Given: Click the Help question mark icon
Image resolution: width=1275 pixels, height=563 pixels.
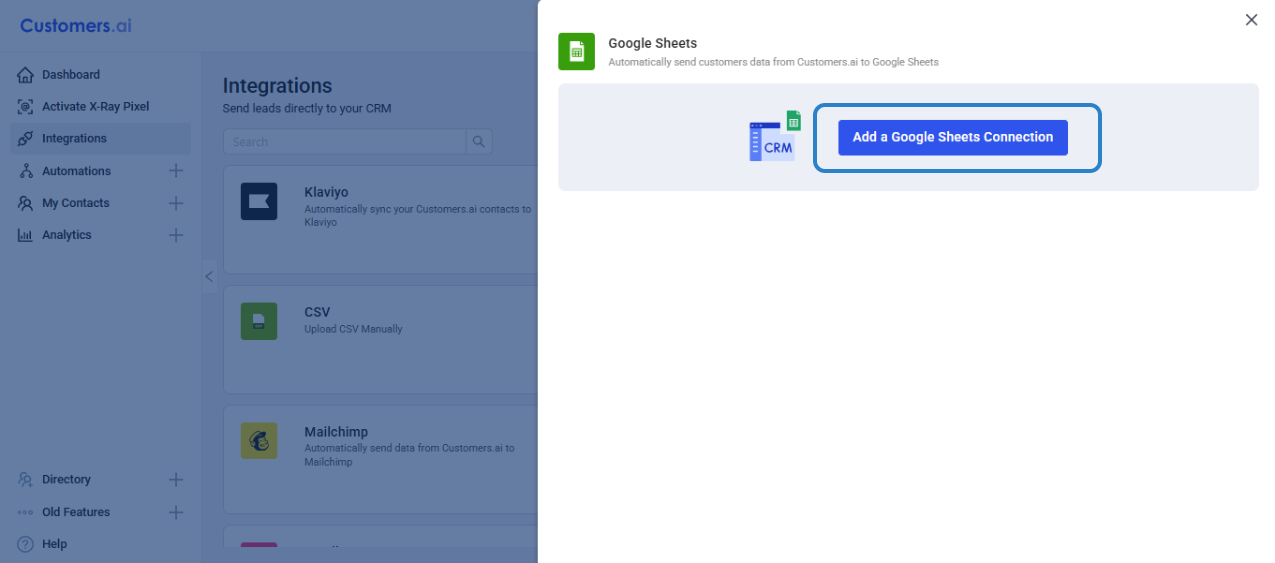Looking at the screenshot, I should 25,544.
